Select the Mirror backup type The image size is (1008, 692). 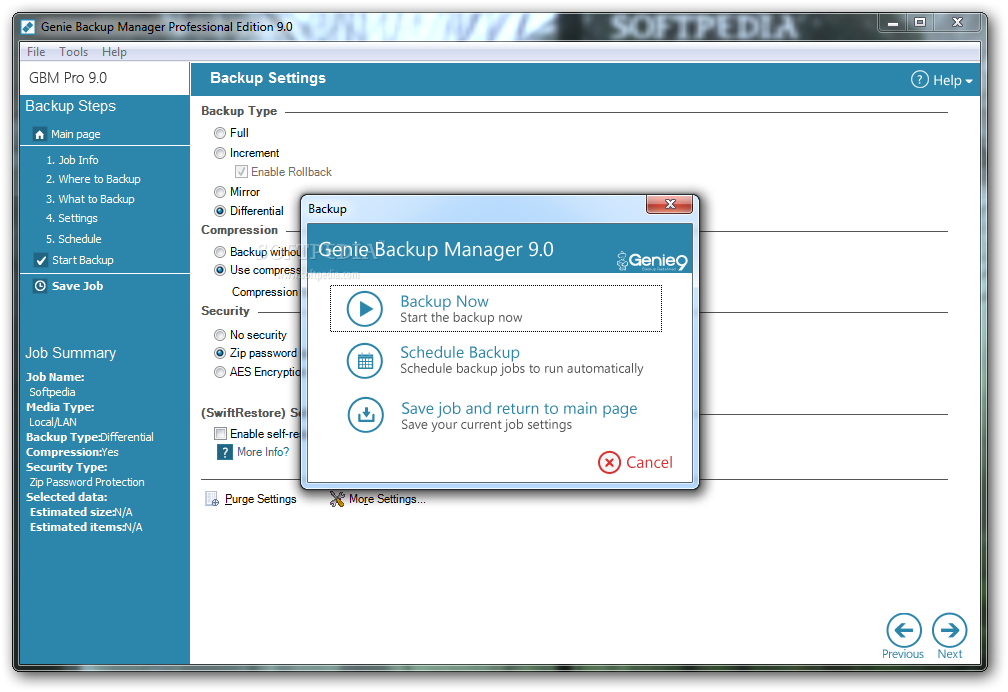220,192
